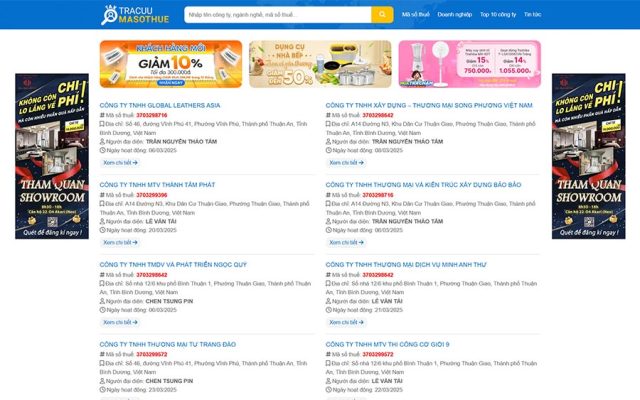
Task: Open Công ty Kiến Trúc Xây Dựng Bảo Bảo
Action: tap(423, 185)
